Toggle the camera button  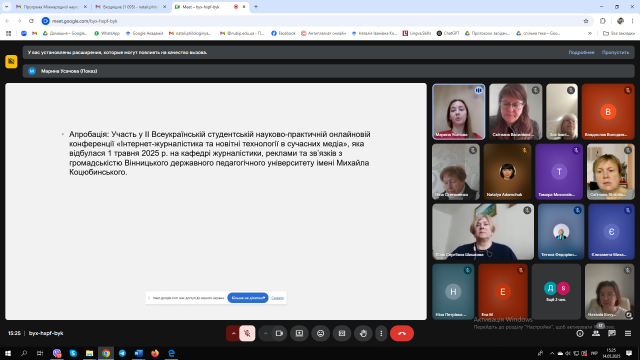point(279,333)
